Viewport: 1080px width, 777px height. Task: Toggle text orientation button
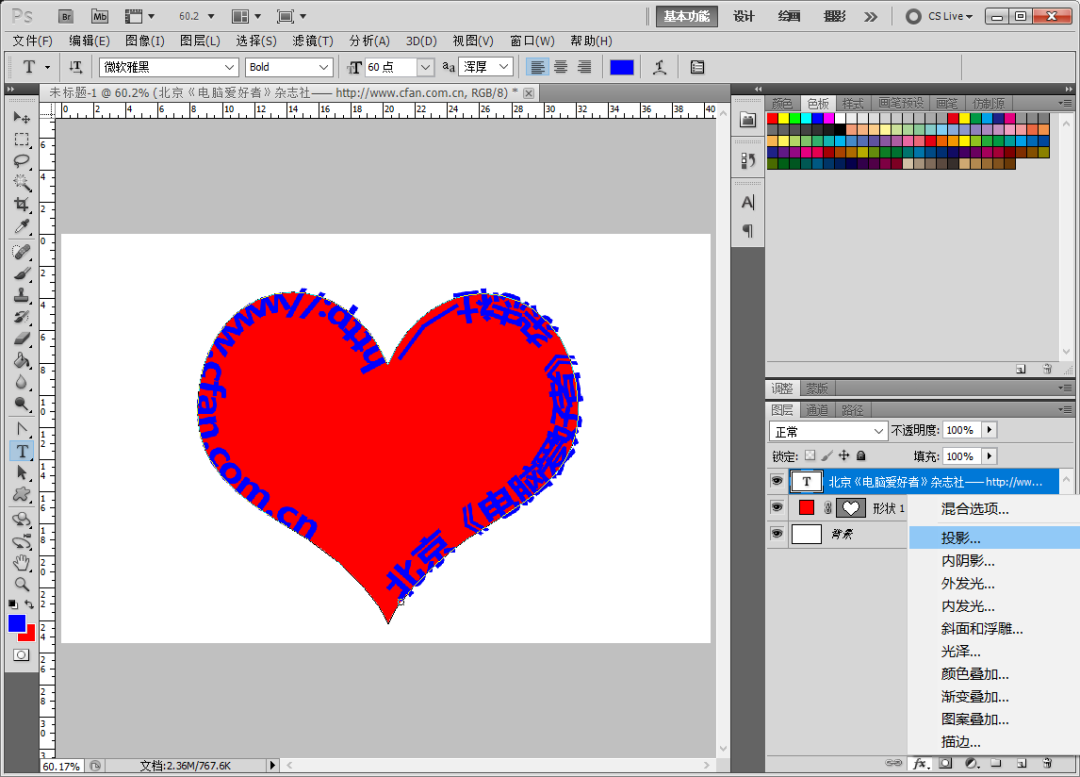pyautogui.click(x=75, y=67)
